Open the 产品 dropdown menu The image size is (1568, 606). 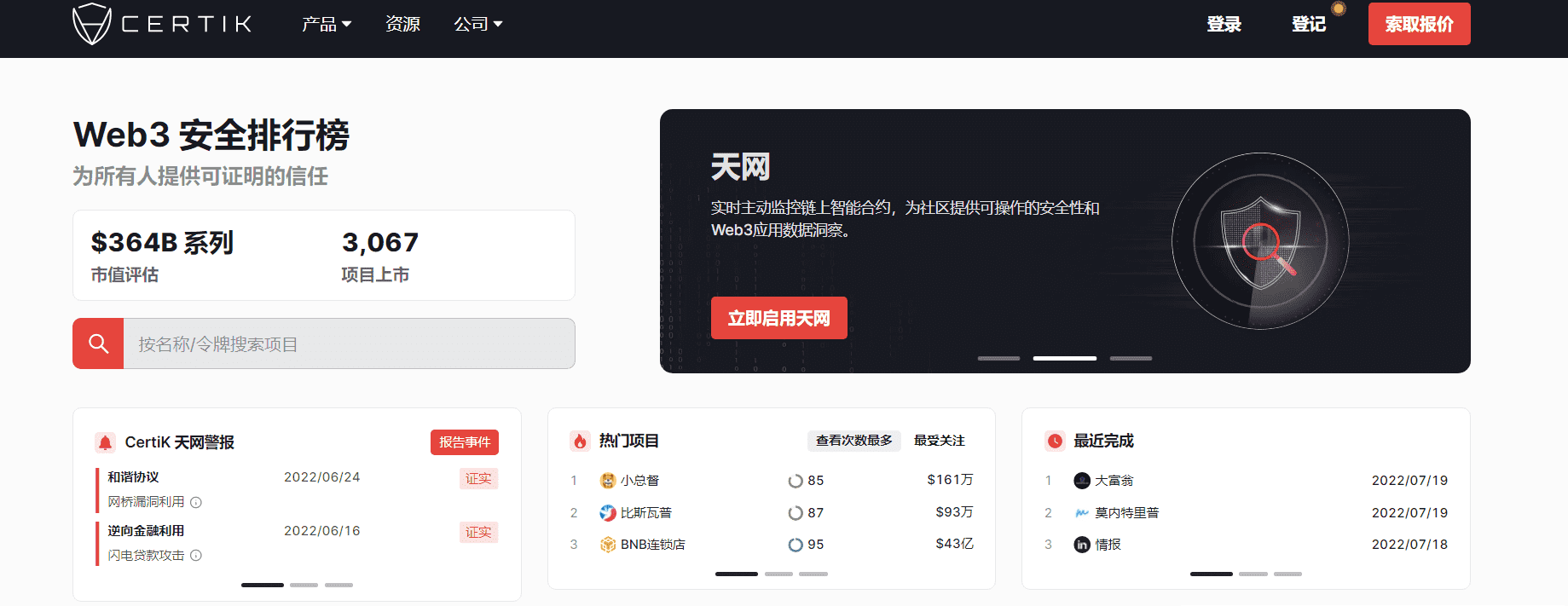pos(327,24)
